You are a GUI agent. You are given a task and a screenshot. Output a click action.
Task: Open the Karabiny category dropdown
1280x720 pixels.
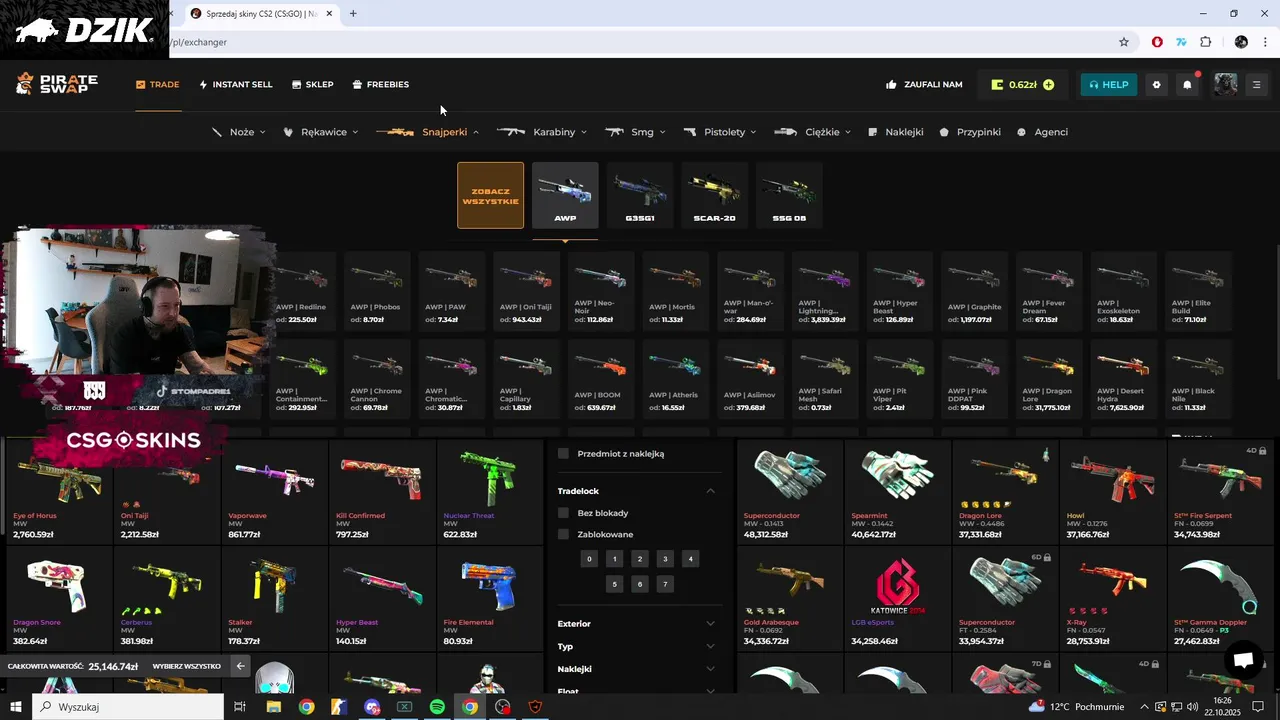[x=542, y=132]
